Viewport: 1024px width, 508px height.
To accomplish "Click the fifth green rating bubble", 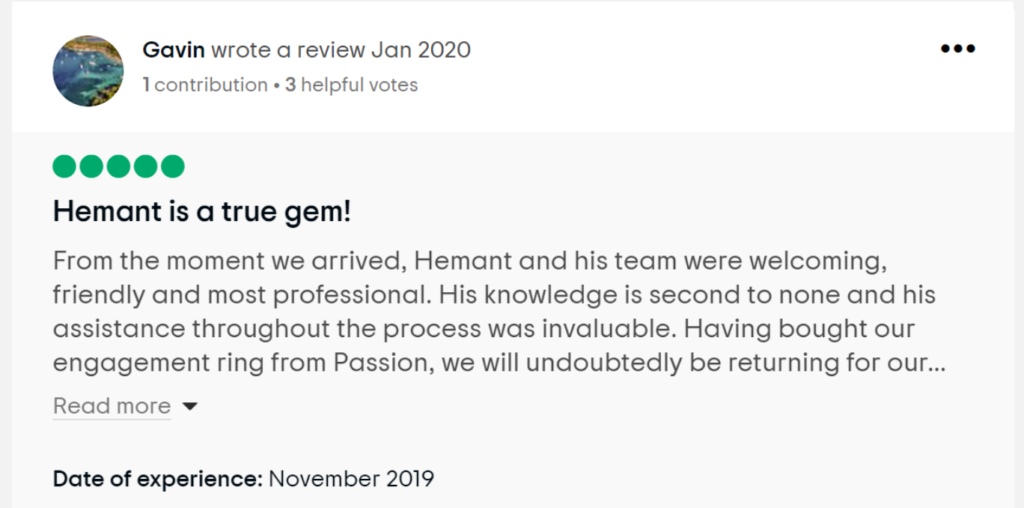I will (173, 166).
